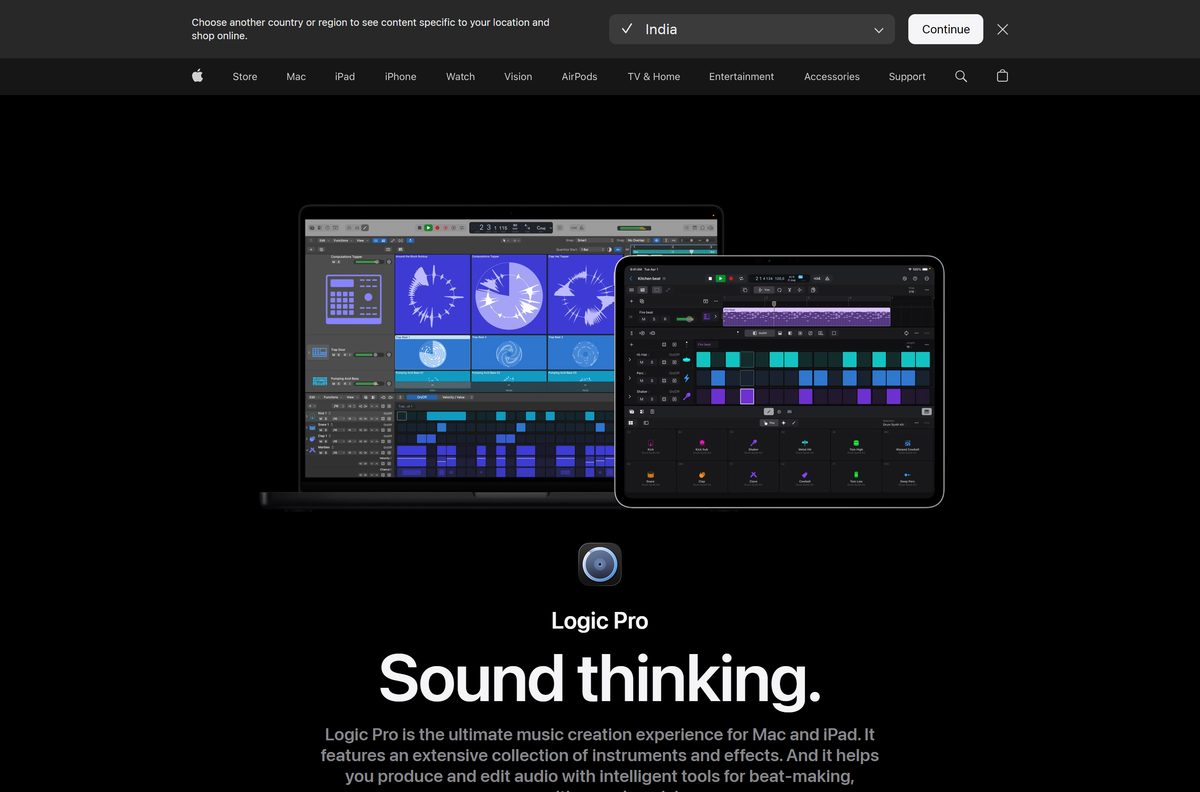Viewport: 1200px width, 792px height.
Task: Click the "Logic Pro" title text
Action: 600,620
